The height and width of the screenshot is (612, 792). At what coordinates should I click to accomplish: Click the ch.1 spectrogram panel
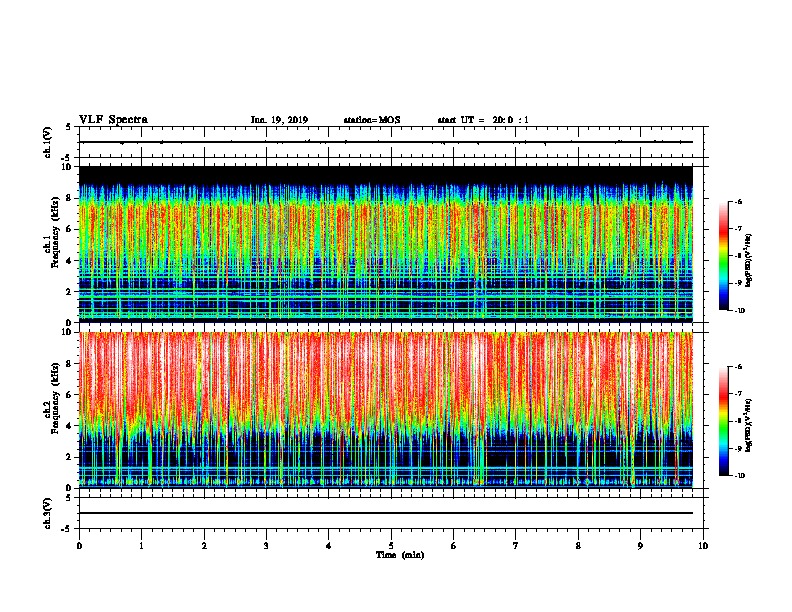pos(386,244)
